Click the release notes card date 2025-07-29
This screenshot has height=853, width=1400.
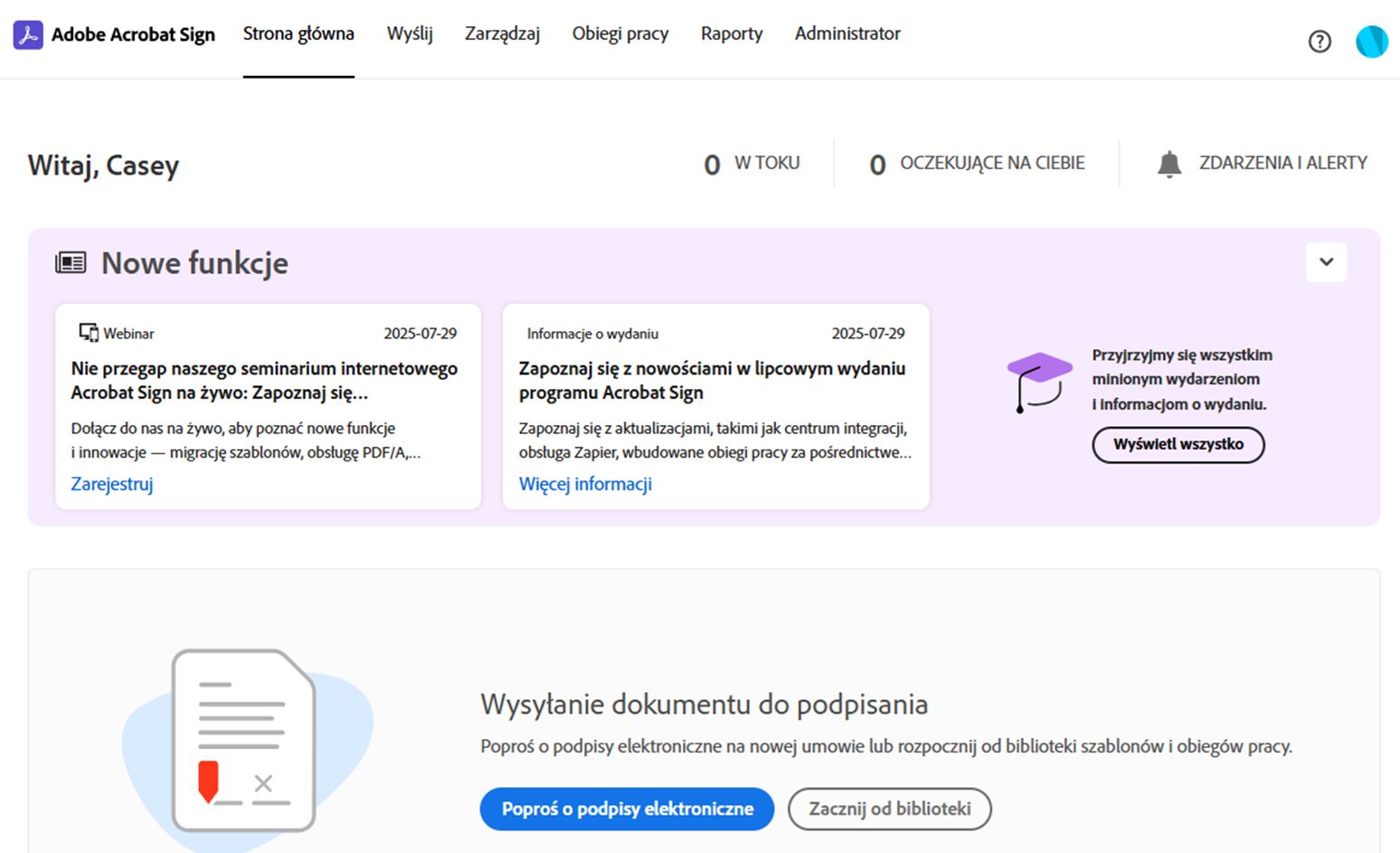(x=868, y=334)
